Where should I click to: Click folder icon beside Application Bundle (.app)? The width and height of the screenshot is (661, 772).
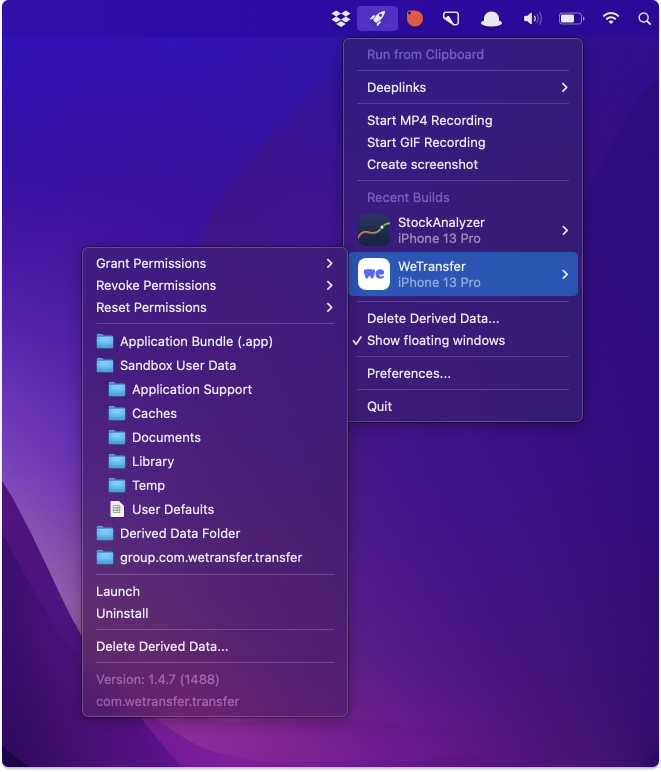tap(105, 341)
